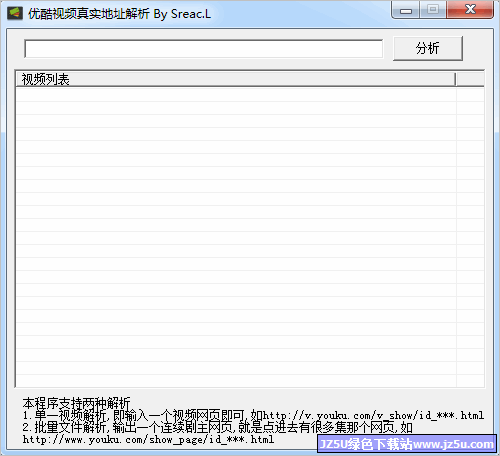
Task: Click the line starting 2. 批量文件解析
Action: click(218, 428)
